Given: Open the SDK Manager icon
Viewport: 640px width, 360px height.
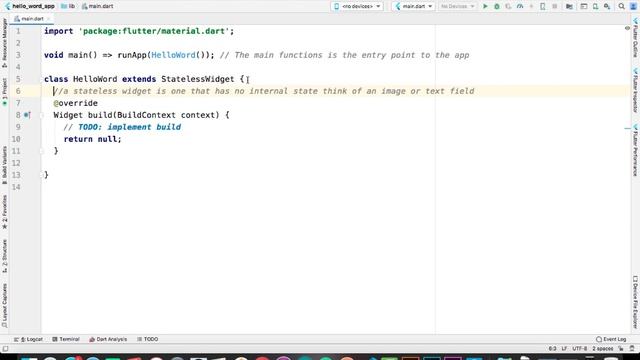Looking at the screenshot, I should tap(607, 6).
